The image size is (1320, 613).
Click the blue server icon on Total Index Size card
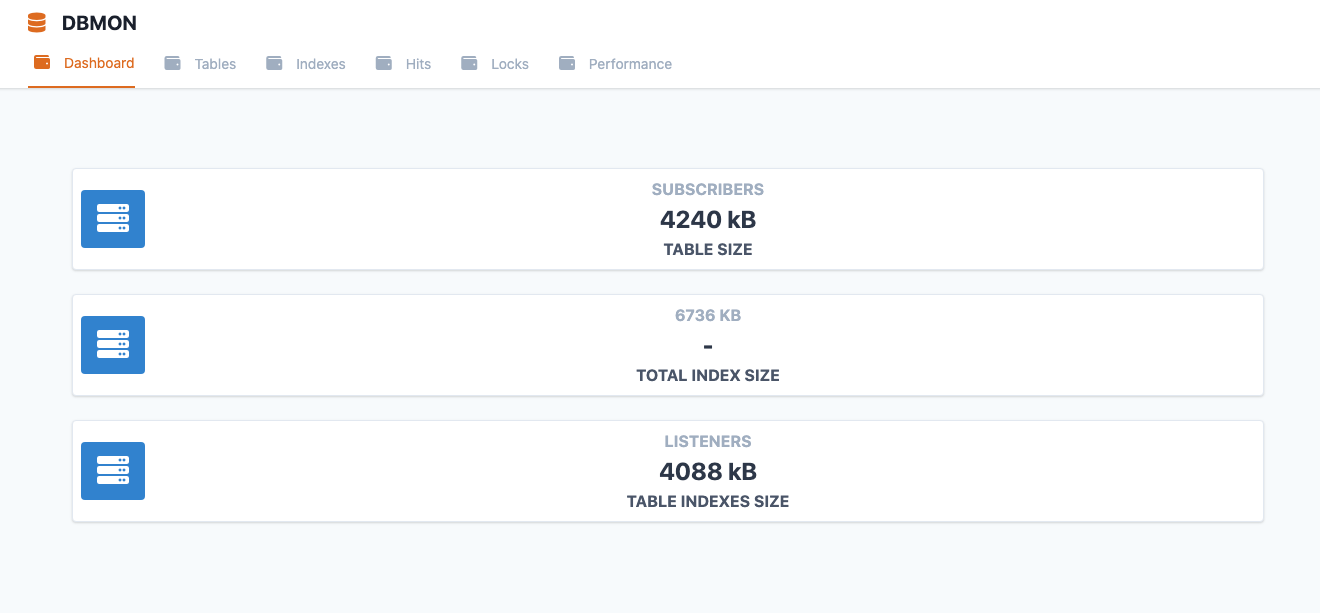(x=113, y=344)
